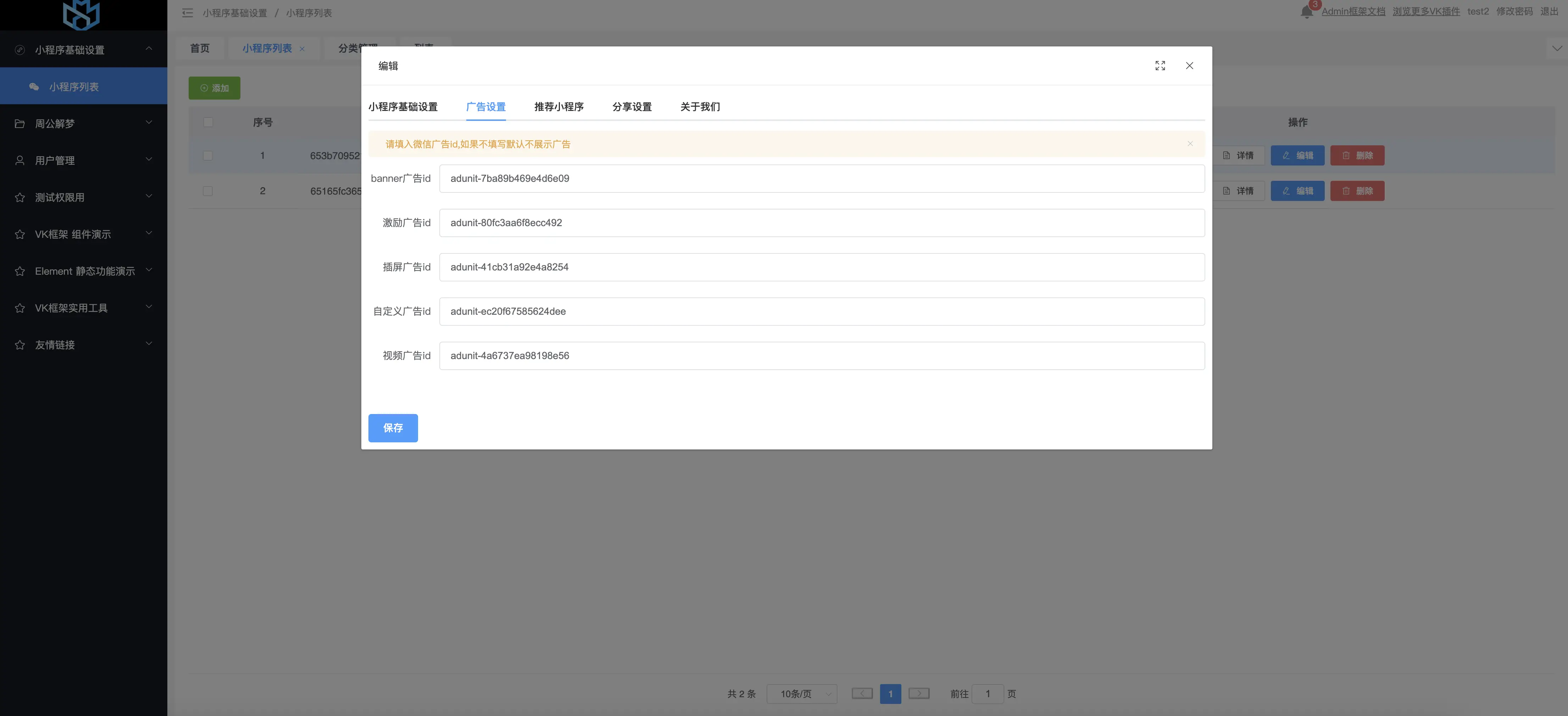Check the row 1 checkbox
The image size is (1568, 716).
coord(208,156)
